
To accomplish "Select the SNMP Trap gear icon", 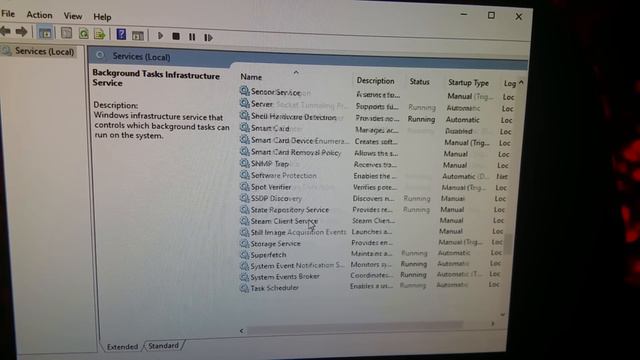I will 244,163.
